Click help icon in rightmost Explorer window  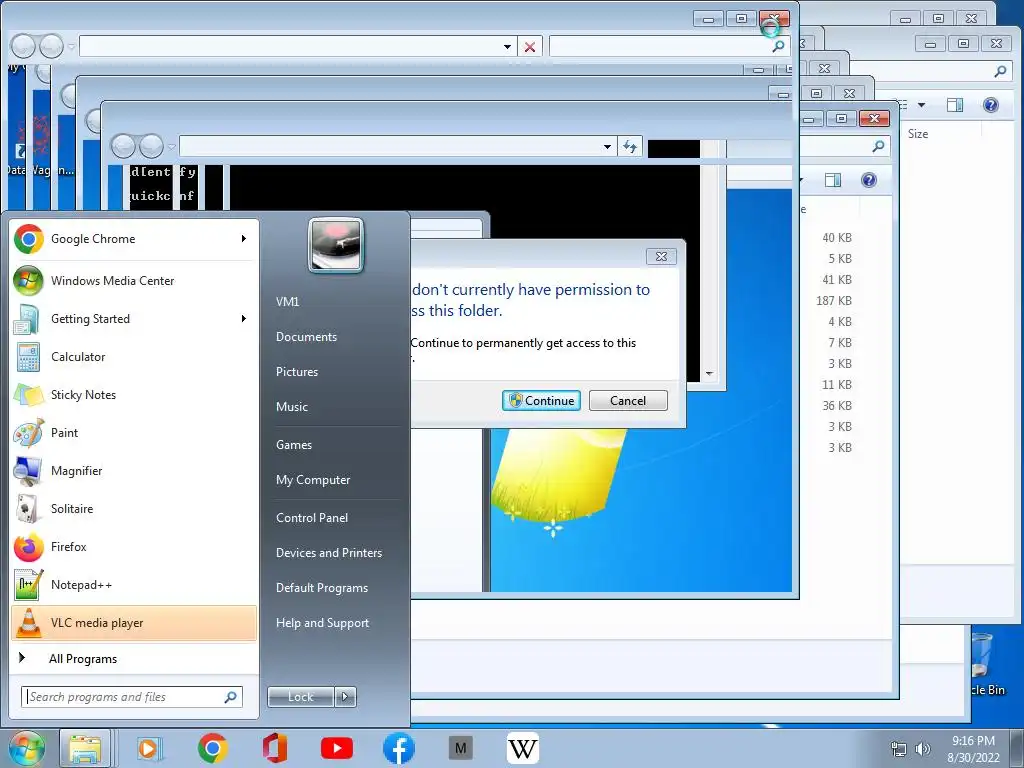point(990,105)
